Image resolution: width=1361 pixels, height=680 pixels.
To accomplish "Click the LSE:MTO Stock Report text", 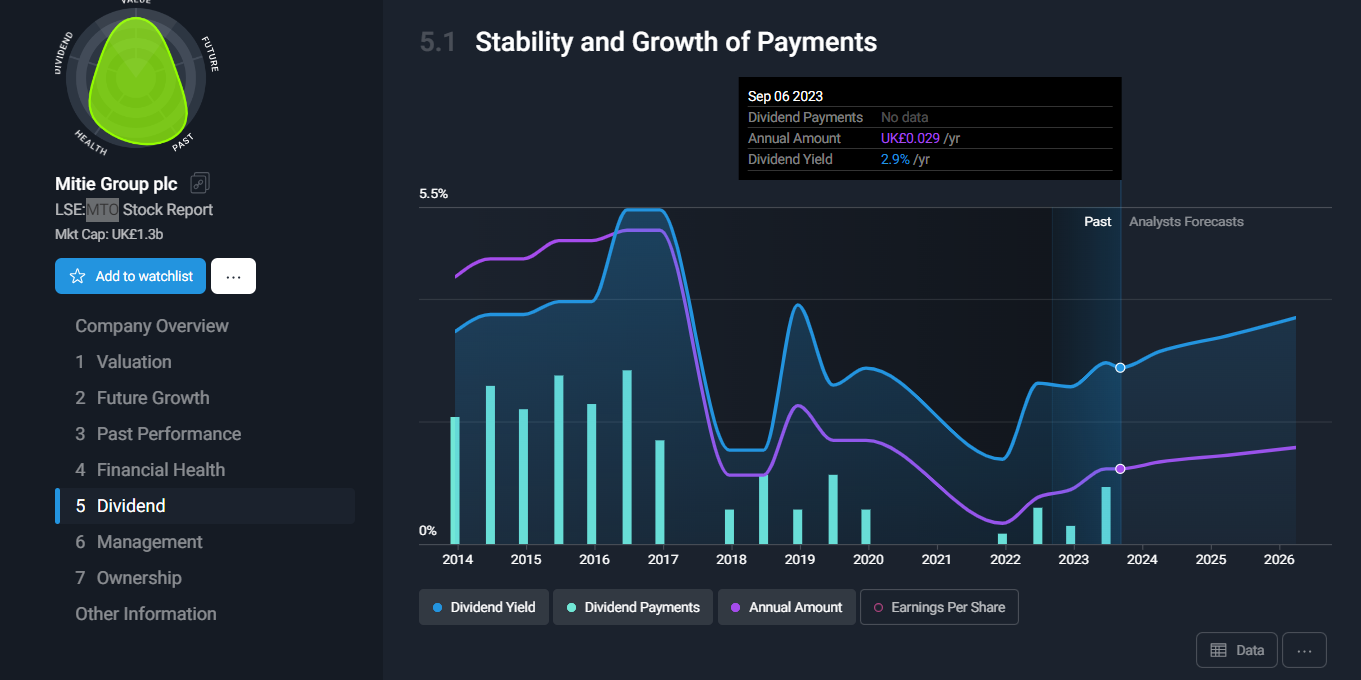I will [x=134, y=210].
